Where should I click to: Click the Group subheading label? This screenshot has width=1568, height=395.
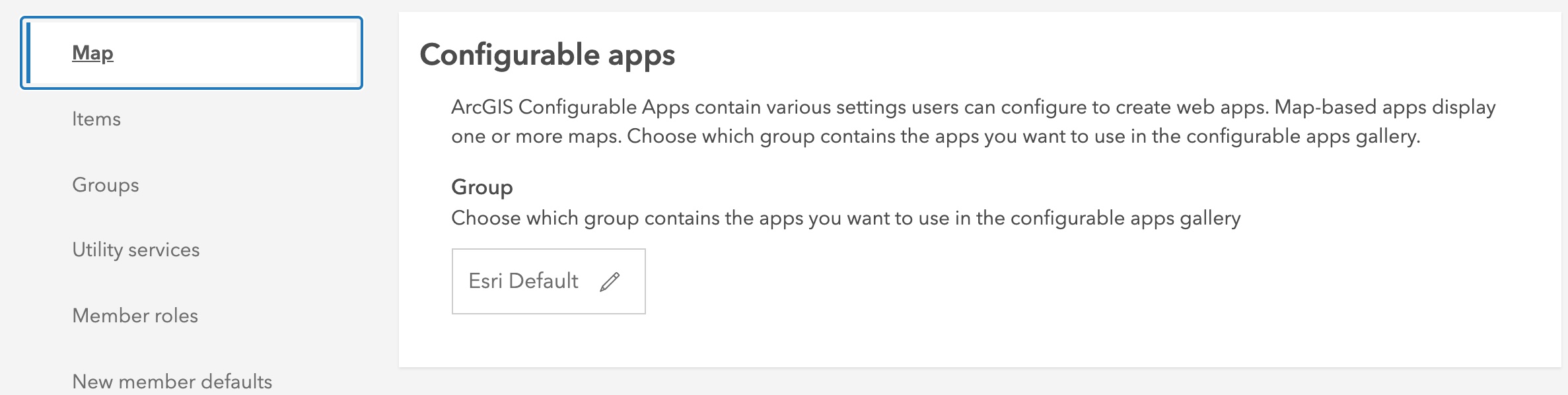[x=482, y=188]
